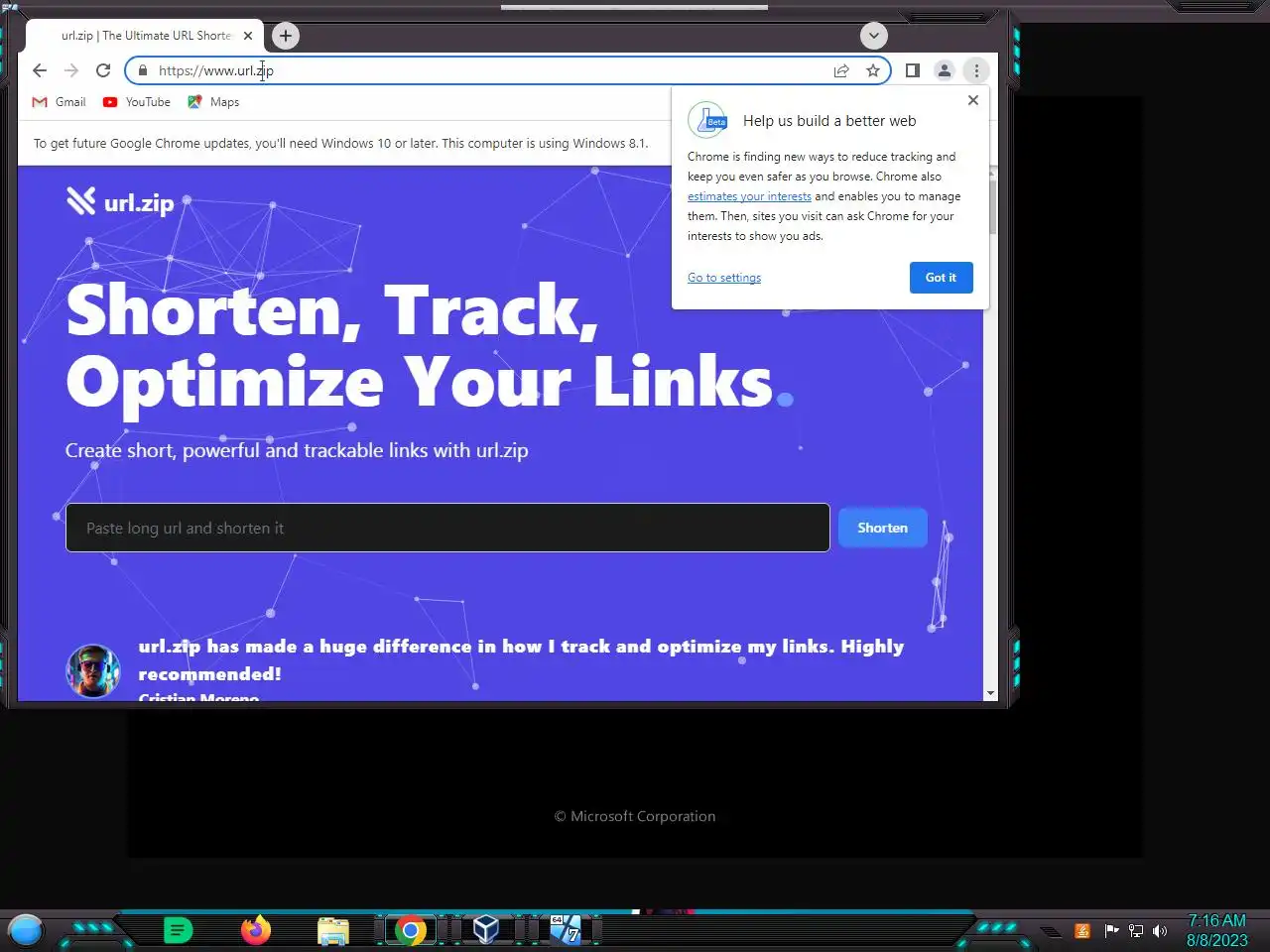Screen dimensions: 1270x952
Task: Click the 'Got it' button
Action: point(941,278)
